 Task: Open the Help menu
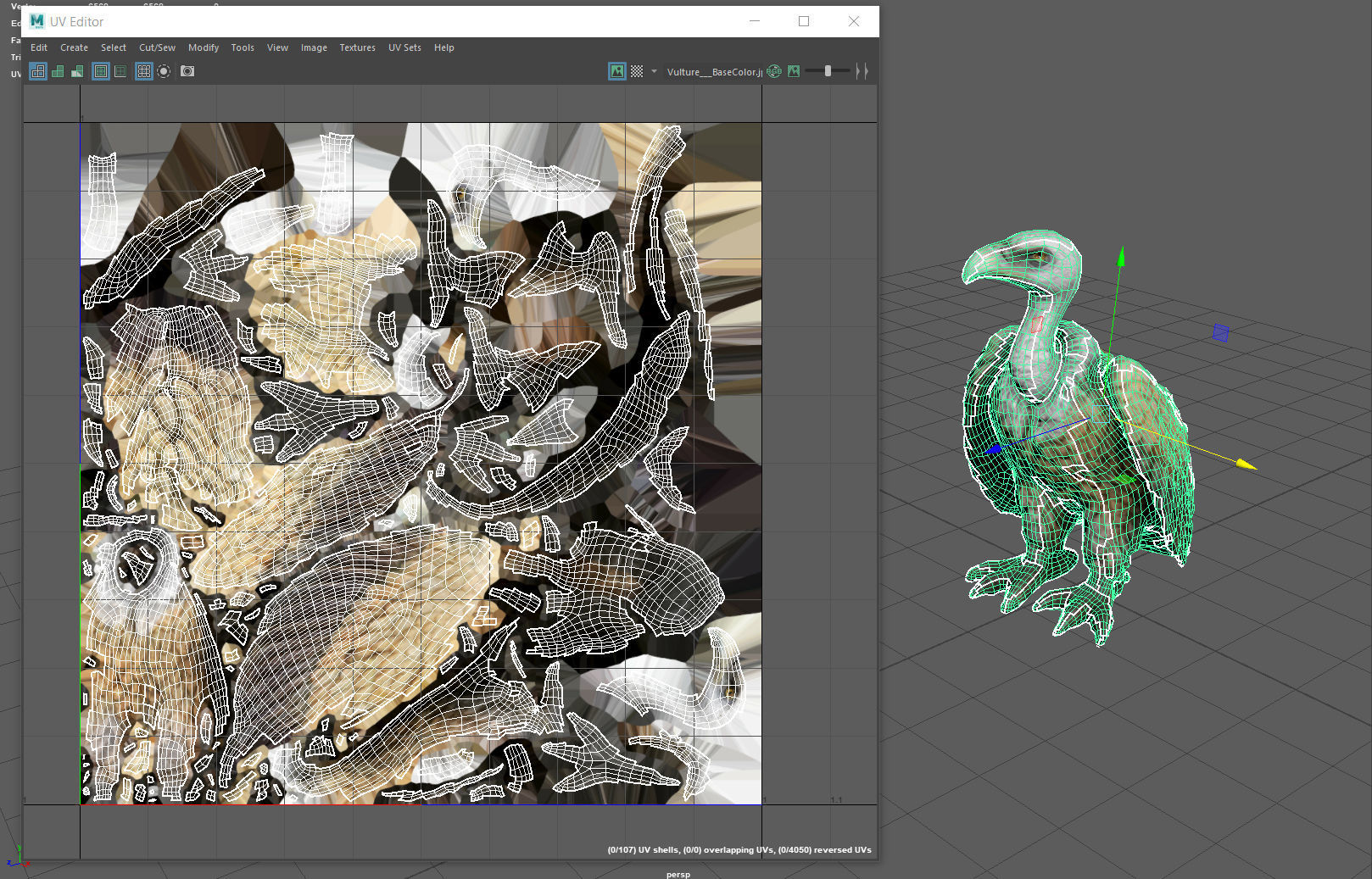[443, 47]
